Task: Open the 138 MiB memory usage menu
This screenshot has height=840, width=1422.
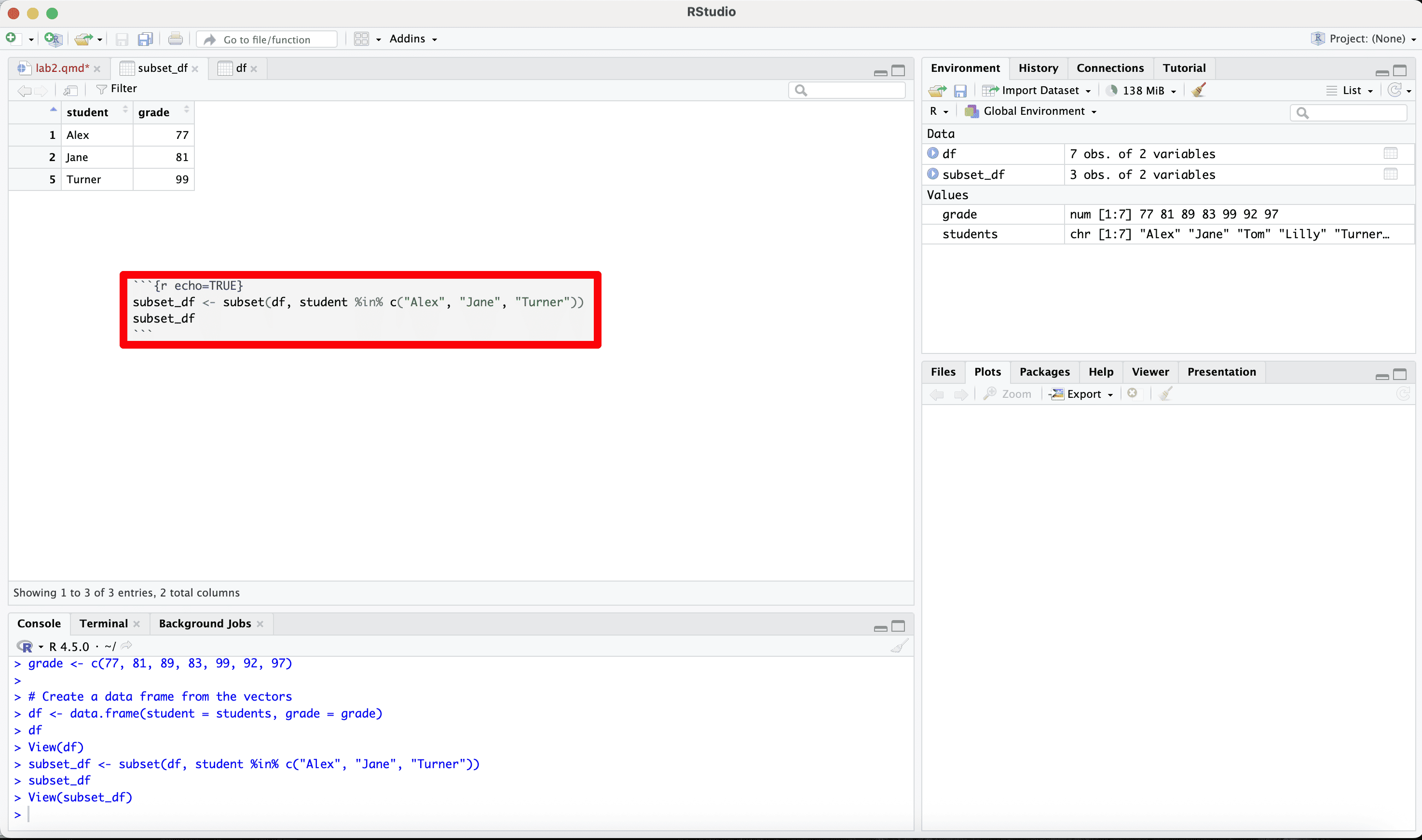Action: pos(1144,91)
